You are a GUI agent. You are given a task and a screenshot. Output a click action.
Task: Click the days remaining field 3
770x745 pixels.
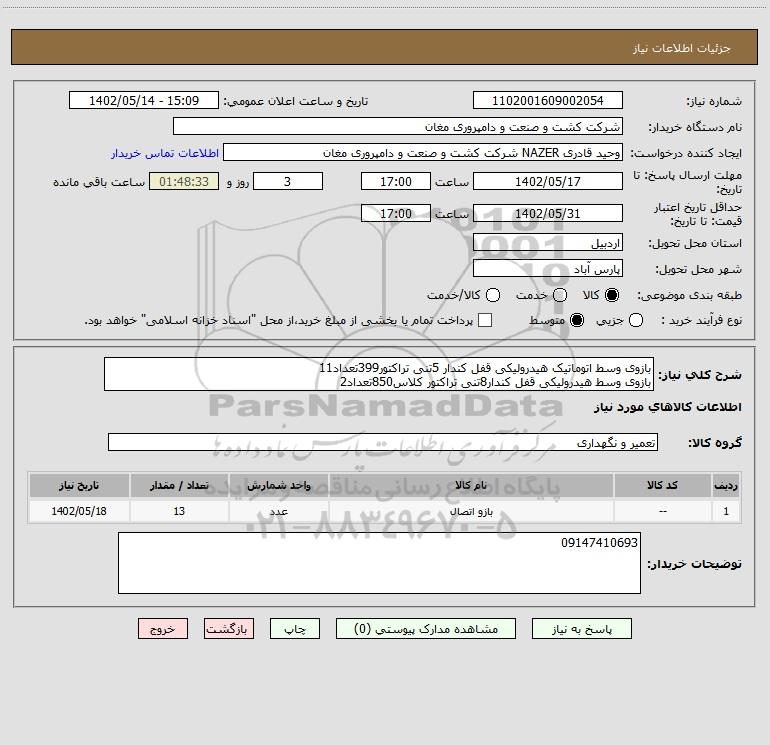pos(288,181)
